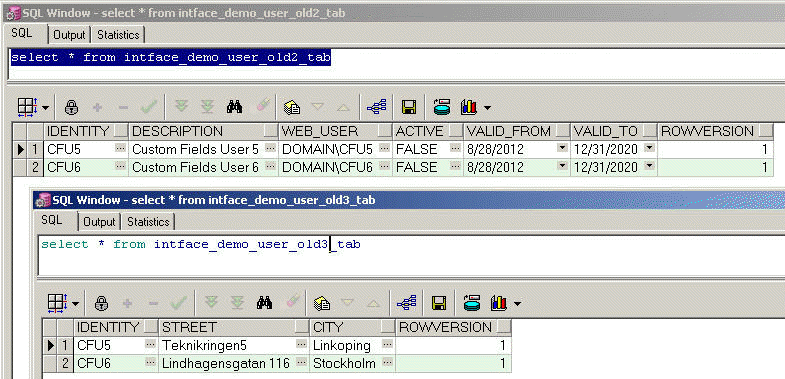Click ellipsis button beside Stockholm

(387, 362)
